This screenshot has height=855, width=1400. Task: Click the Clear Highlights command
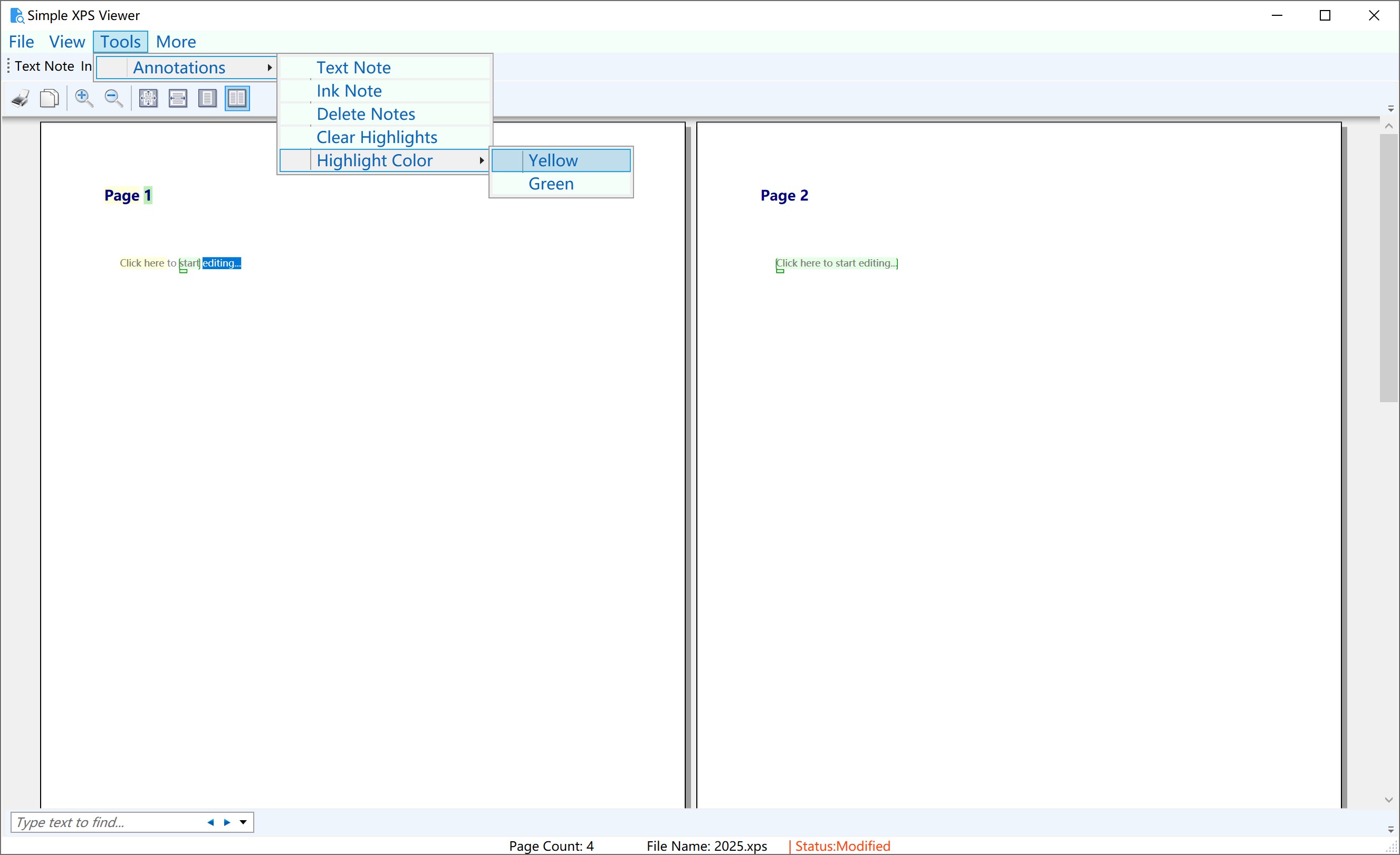pos(376,137)
